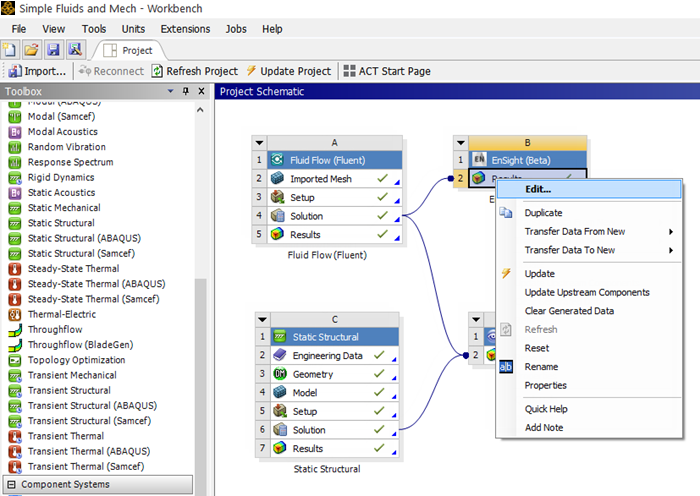The height and width of the screenshot is (496, 700).
Task: Click the Toolbox scroll up arrow
Action: (200, 110)
